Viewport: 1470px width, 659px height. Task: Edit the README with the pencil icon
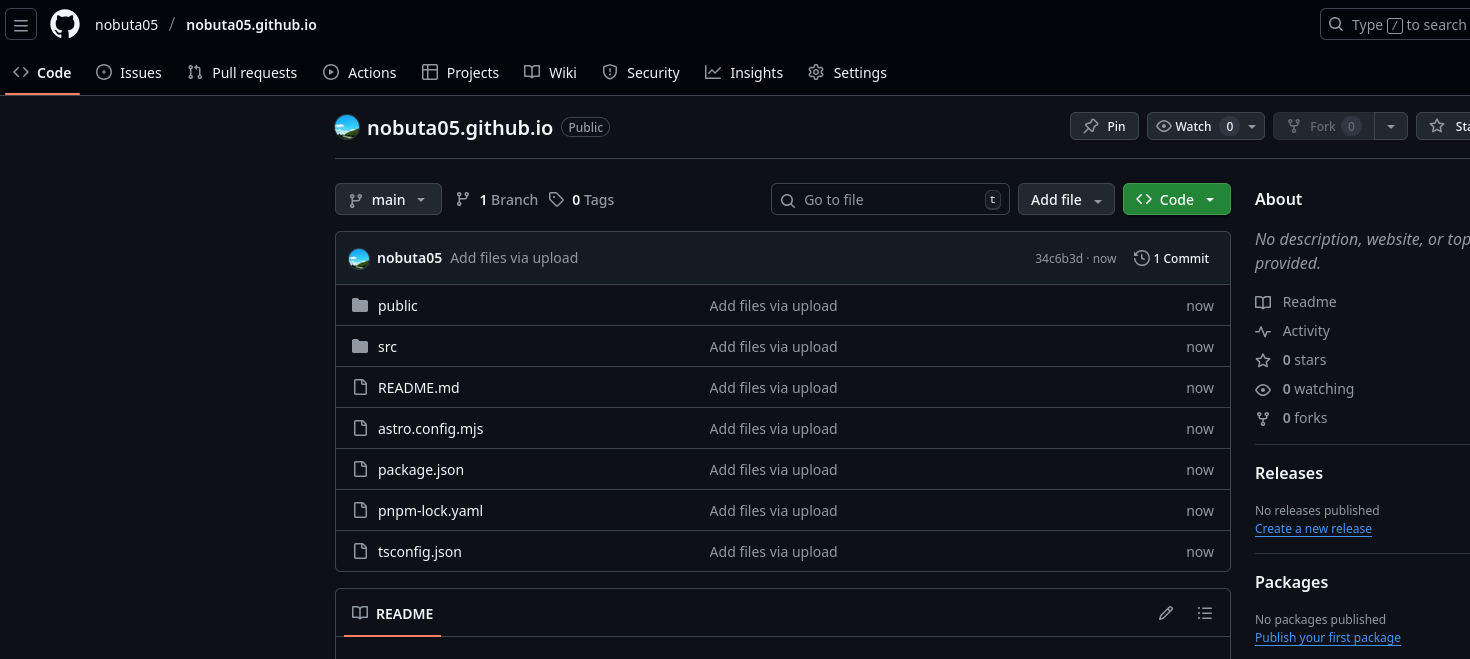pyautogui.click(x=1166, y=613)
